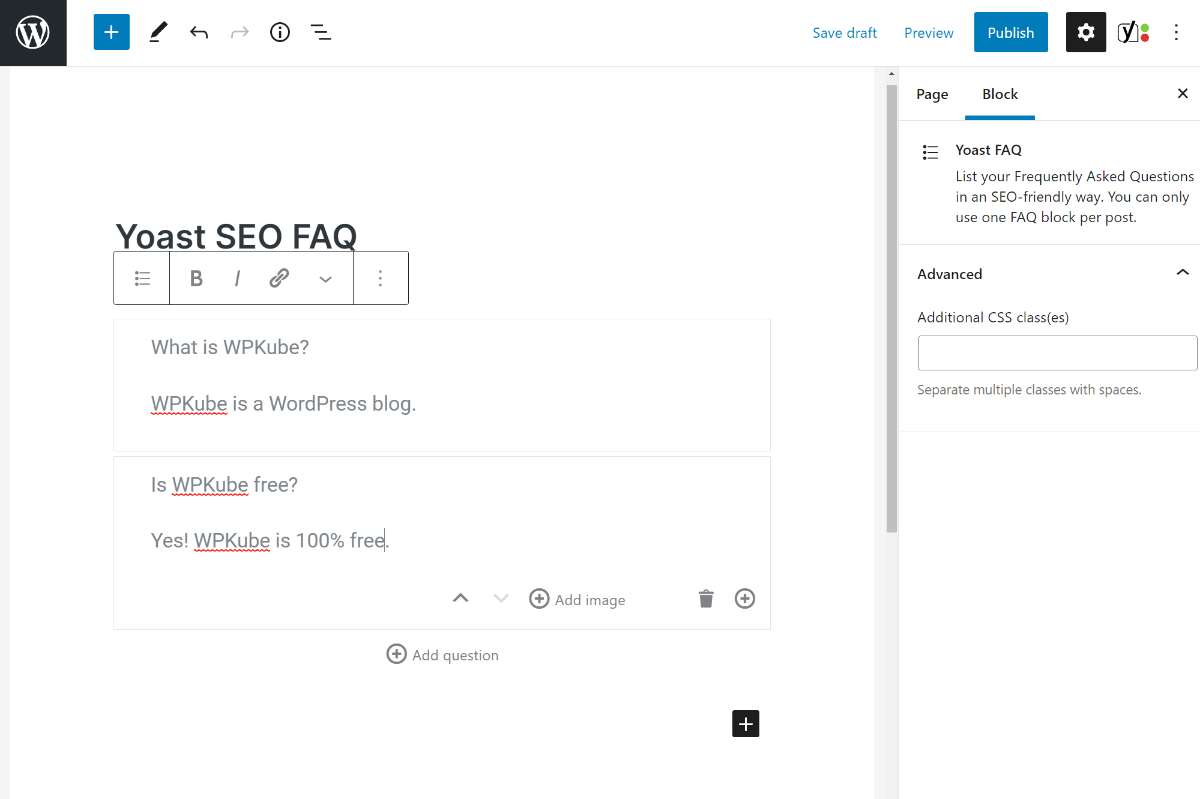Open the block inserter plus button
1200x799 pixels.
[111, 33]
